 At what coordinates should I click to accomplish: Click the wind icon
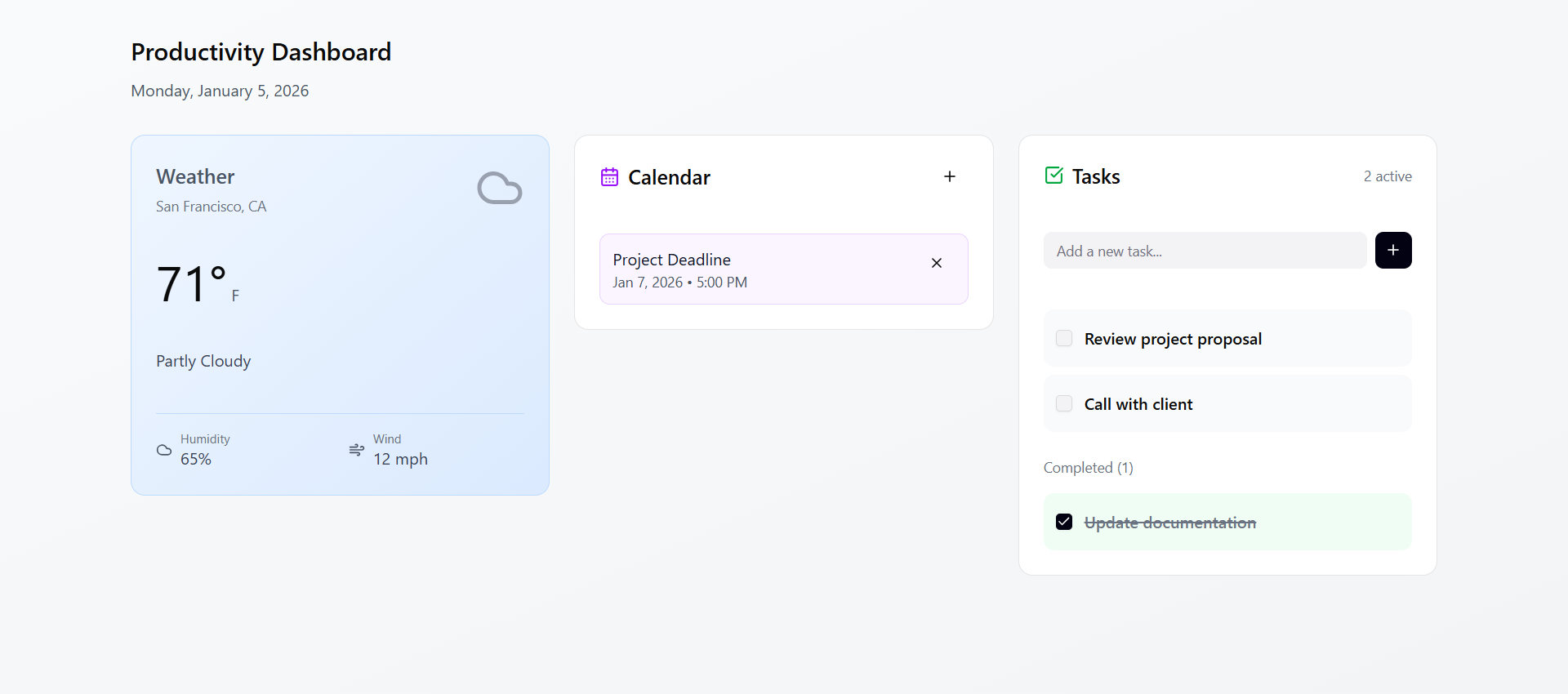[x=356, y=450]
